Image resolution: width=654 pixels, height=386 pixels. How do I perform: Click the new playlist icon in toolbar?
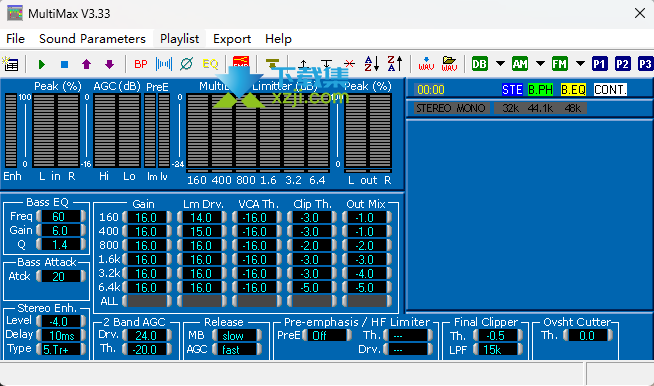(10, 64)
